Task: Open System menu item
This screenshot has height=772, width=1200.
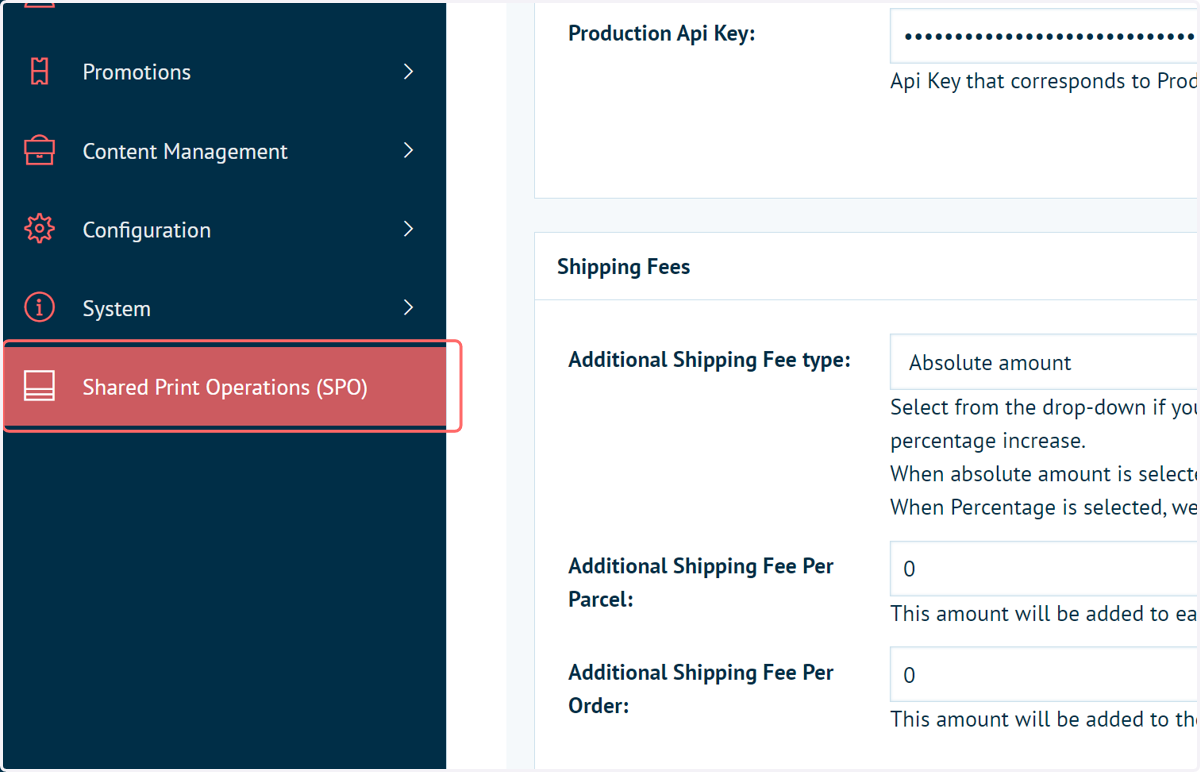Action: click(223, 308)
